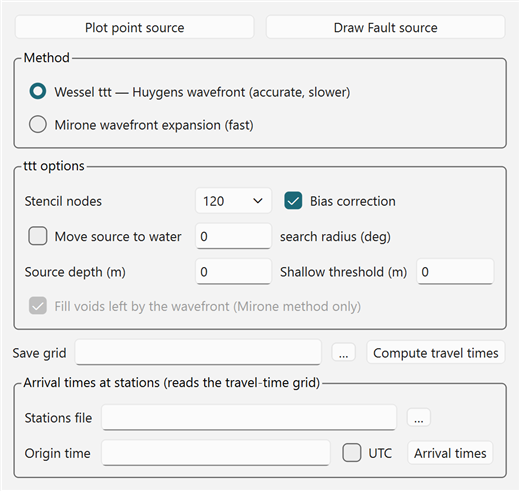Click the Source depth input field
The height and width of the screenshot is (491, 520).
pyautogui.click(x=233, y=272)
